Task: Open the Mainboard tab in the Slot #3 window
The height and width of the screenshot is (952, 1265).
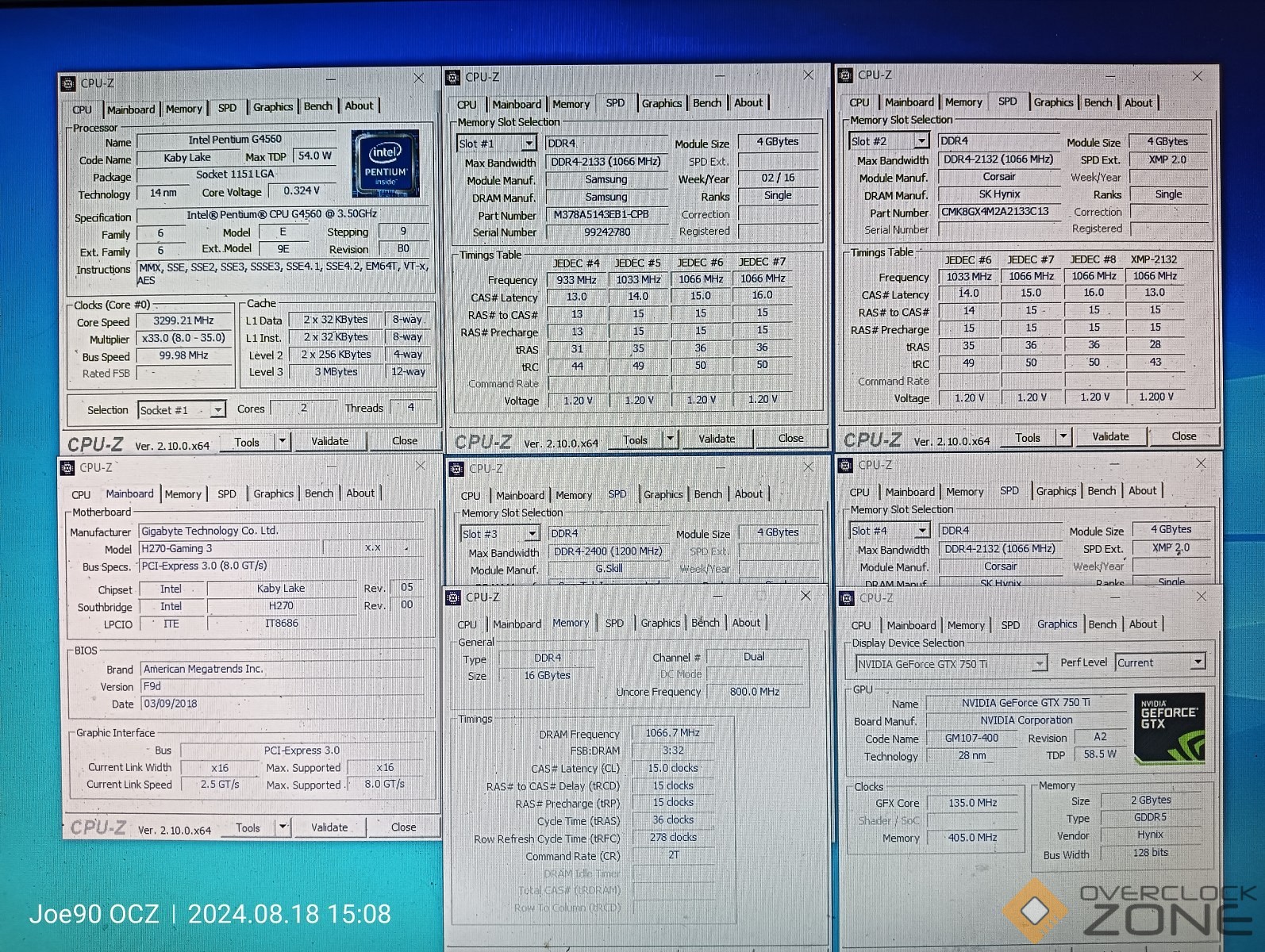Action: [520, 495]
